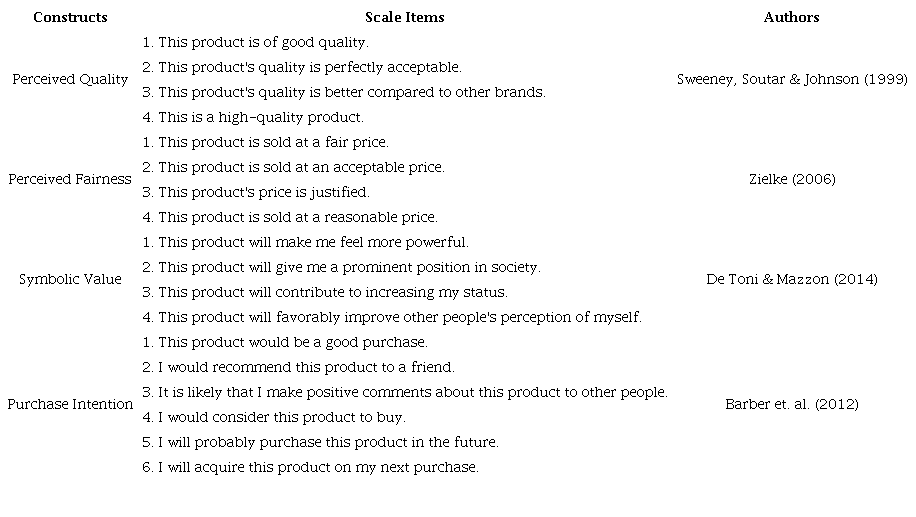Click the Sweeney, Soutar & Johnson (1999) citation
This screenshot has height=517, width=916.
coord(791,79)
